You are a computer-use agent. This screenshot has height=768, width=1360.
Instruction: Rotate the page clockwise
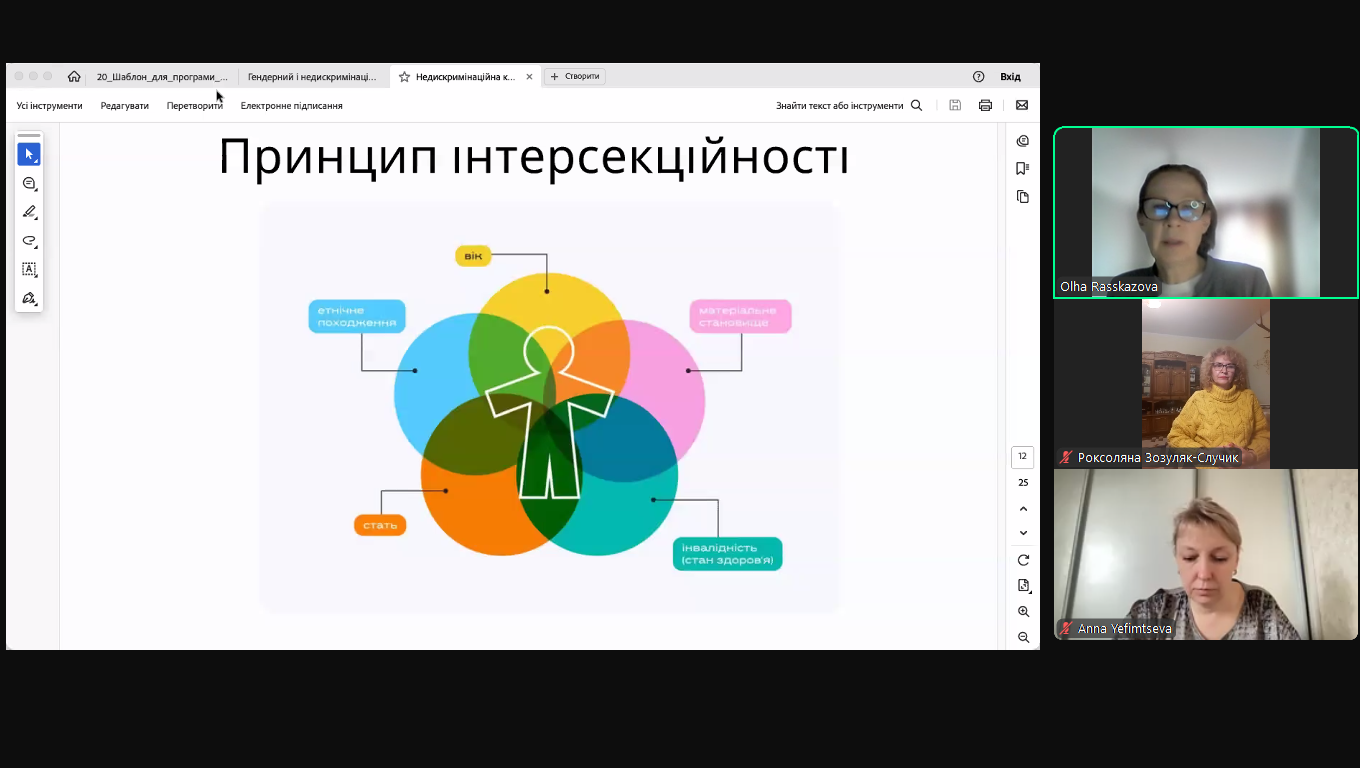point(1023,560)
